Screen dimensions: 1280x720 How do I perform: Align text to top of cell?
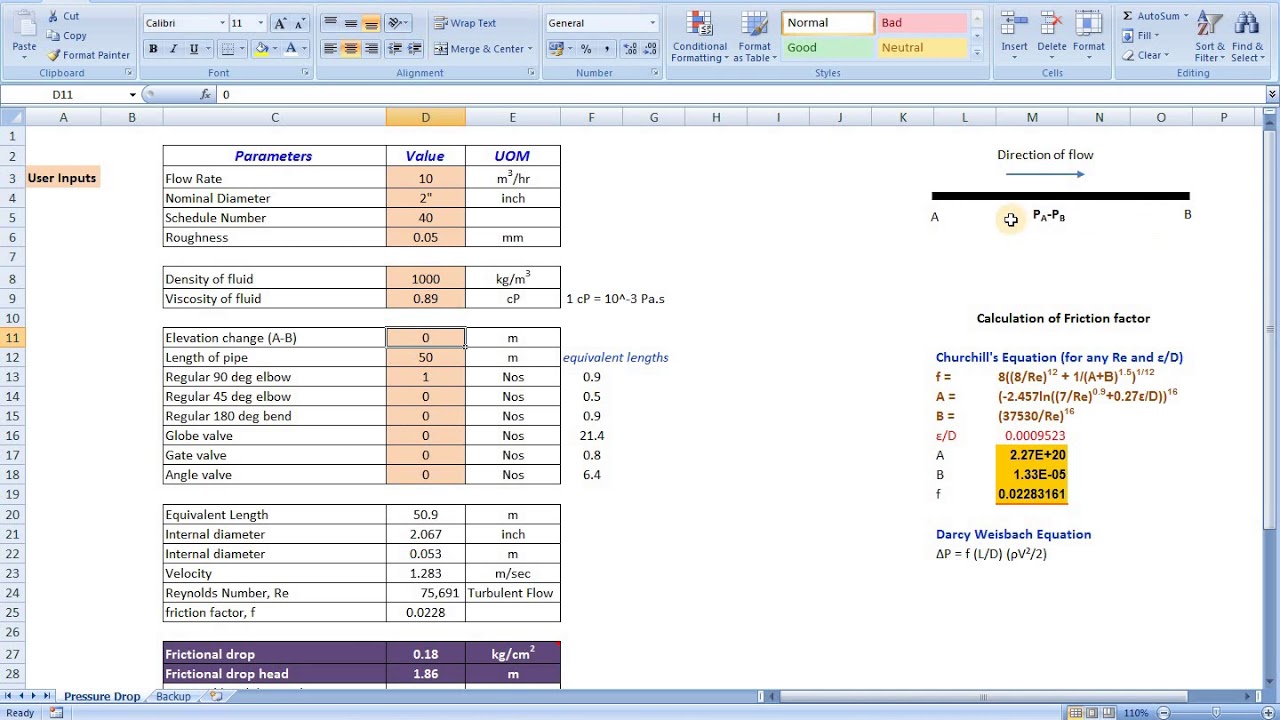(330, 23)
